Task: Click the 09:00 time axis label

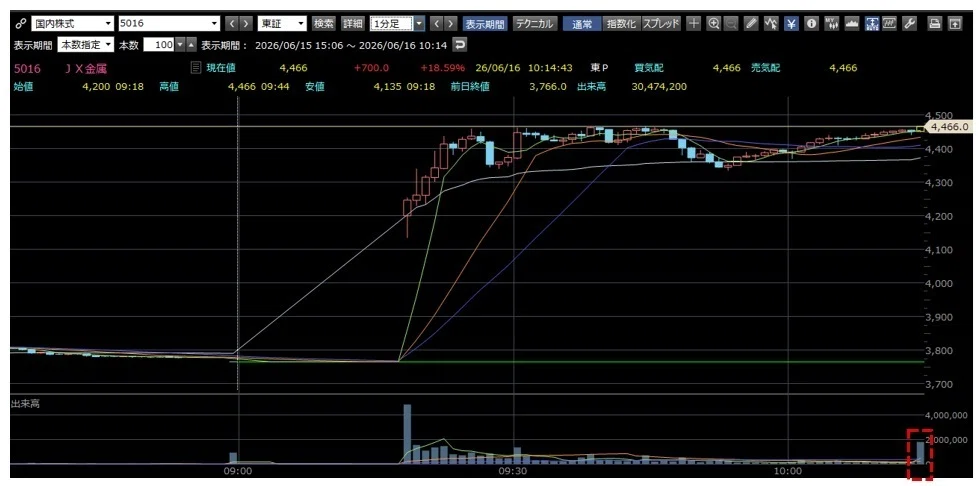Action: (238, 472)
